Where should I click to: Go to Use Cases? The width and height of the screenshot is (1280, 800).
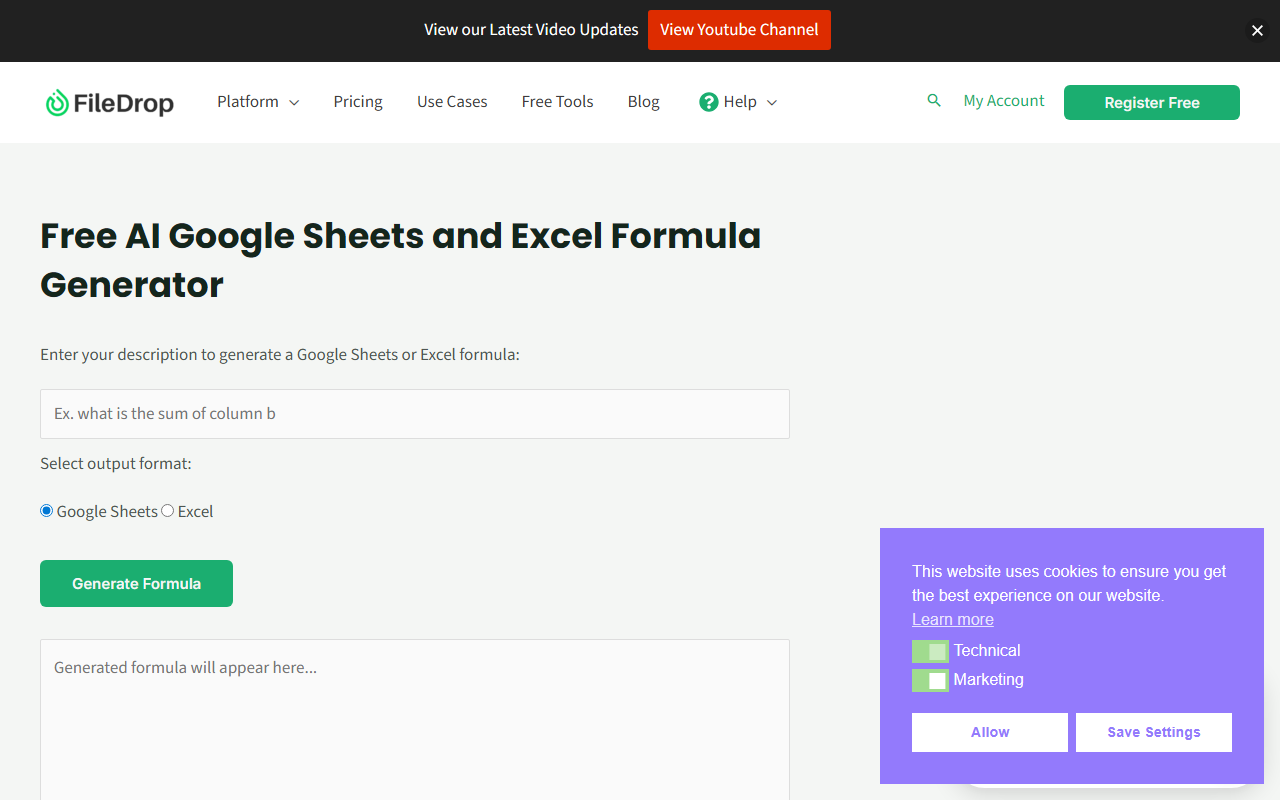tap(452, 102)
